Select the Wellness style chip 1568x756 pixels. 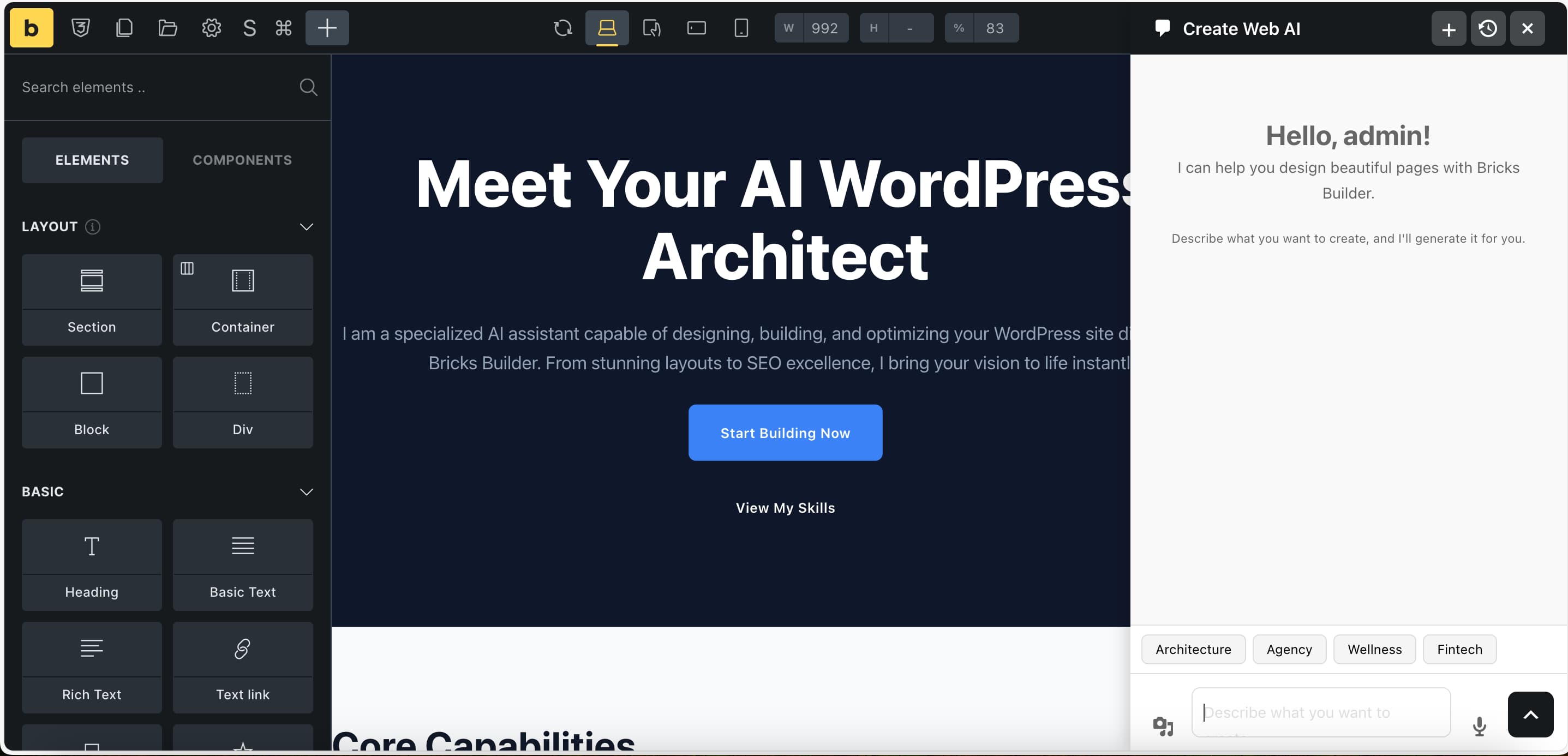pyautogui.click(x=1374, y=649)
